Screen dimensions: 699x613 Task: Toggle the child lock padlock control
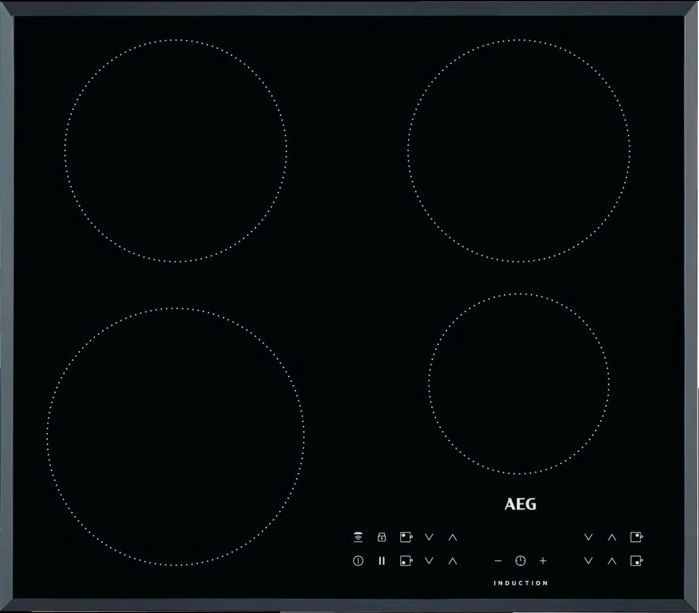point(381,537)
